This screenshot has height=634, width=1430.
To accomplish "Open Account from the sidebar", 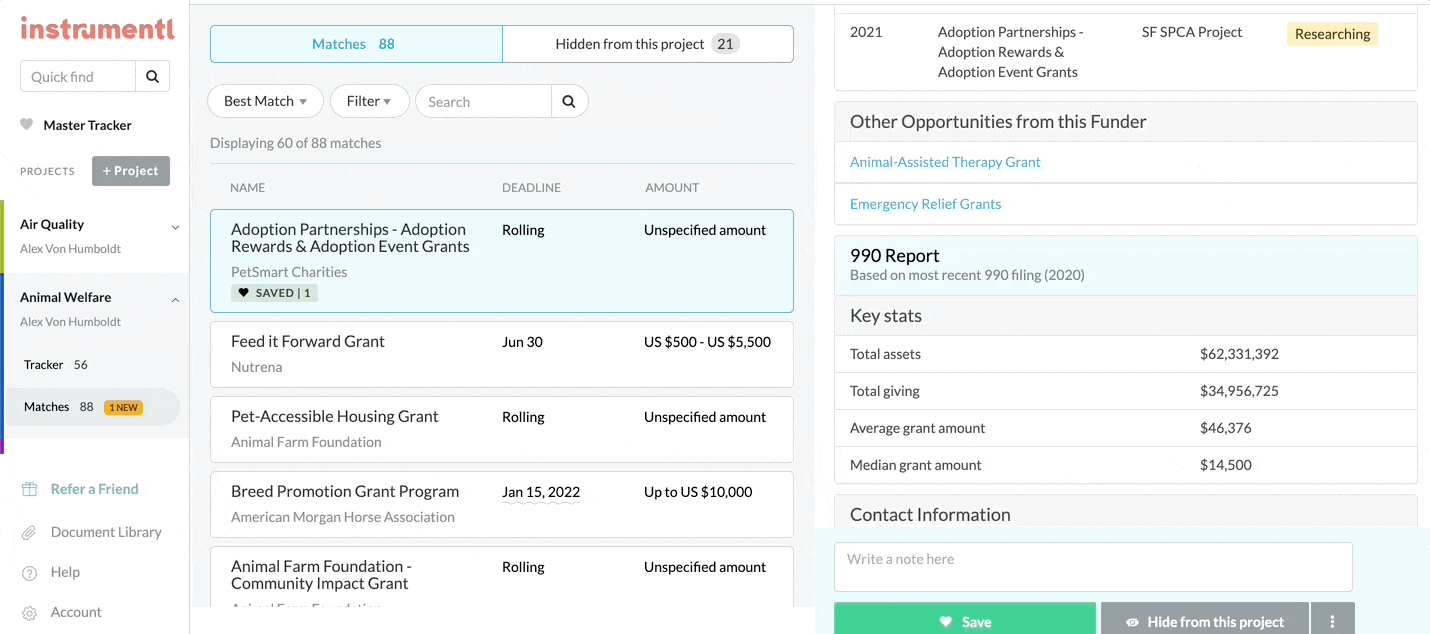I will (76, 612).
